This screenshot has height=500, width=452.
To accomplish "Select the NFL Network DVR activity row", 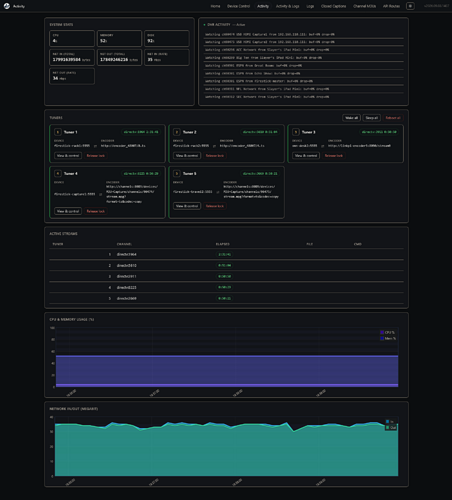I will [x=303, y=89].
